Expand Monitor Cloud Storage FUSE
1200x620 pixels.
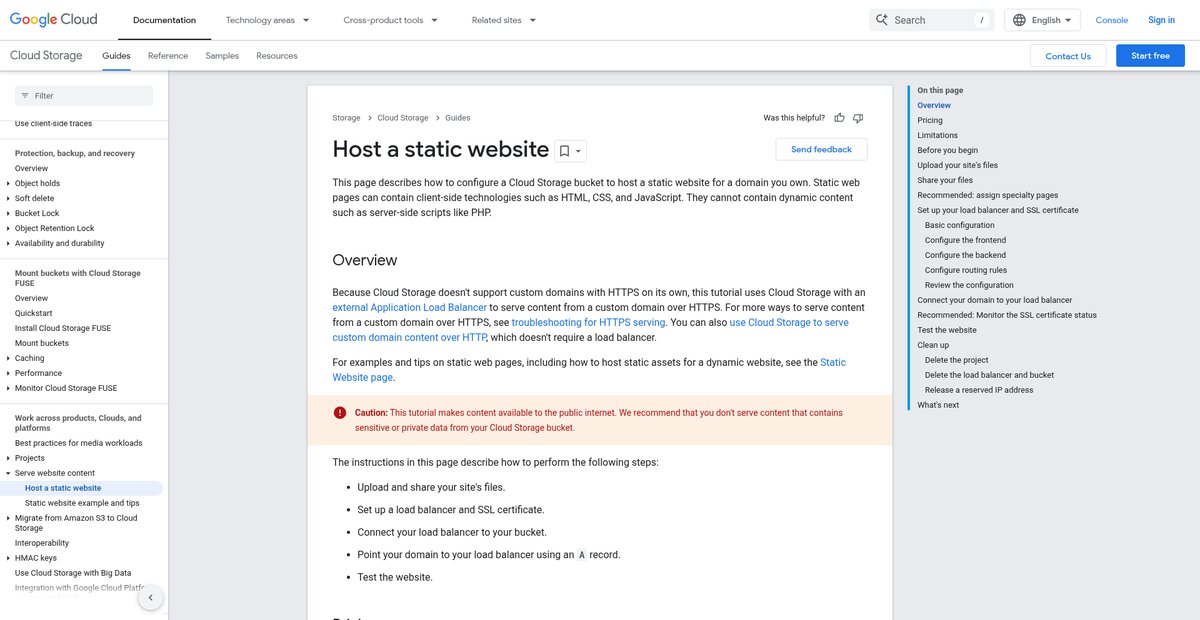coord(9,389)
